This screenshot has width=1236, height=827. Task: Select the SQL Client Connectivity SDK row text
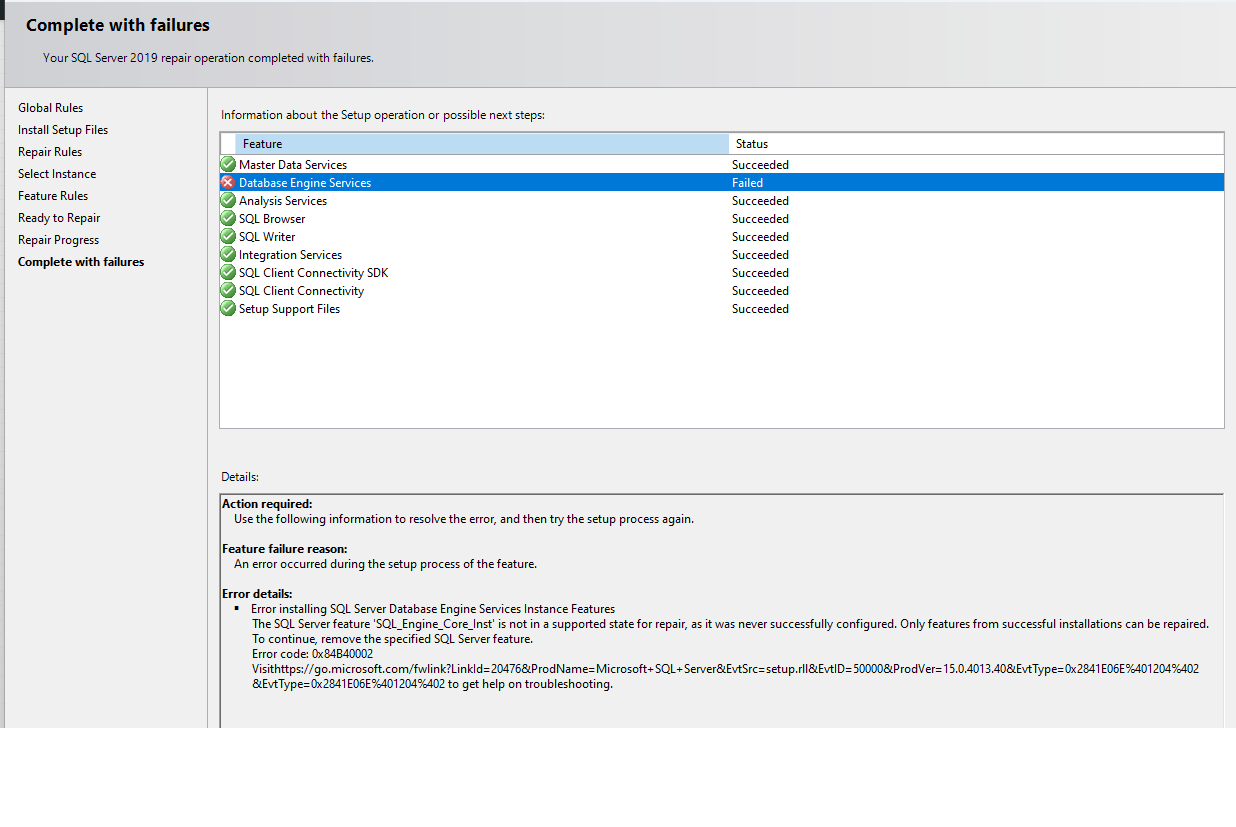point(313,273)
